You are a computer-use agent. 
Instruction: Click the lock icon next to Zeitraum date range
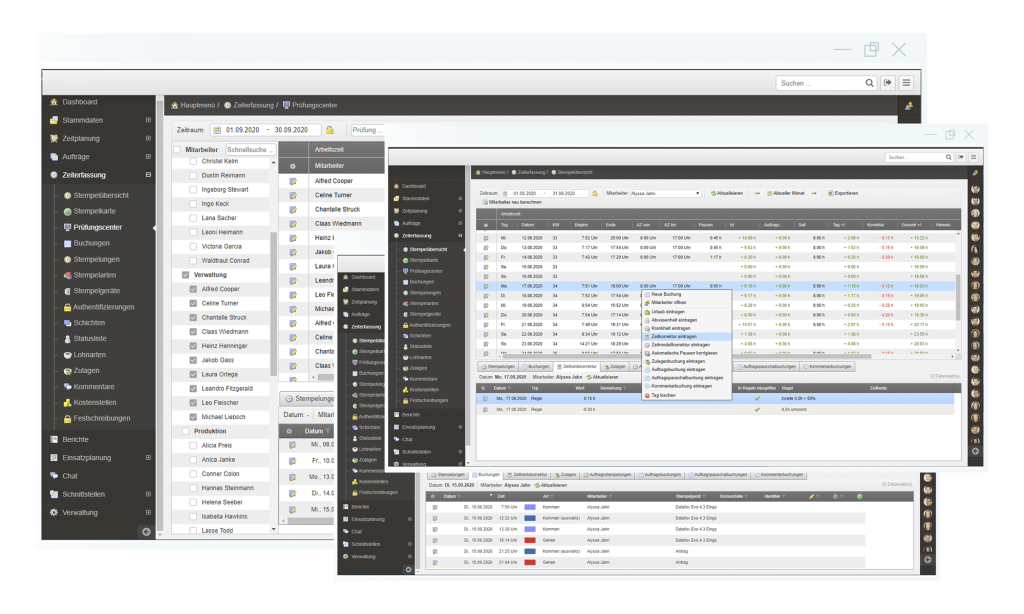tap(330, 130)
